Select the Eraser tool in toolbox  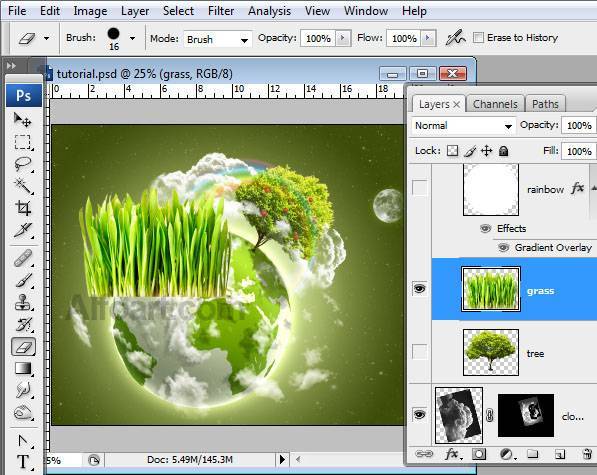coord(24,347)
